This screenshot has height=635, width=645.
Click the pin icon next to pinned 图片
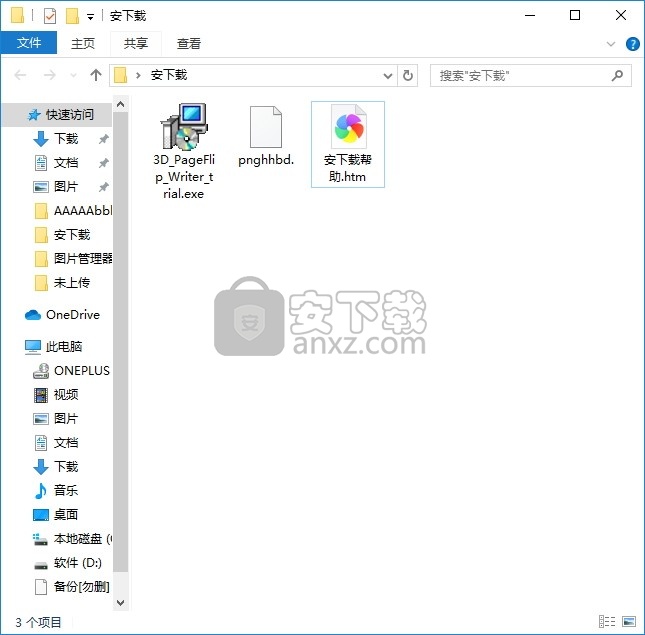[x=104, y=187]
